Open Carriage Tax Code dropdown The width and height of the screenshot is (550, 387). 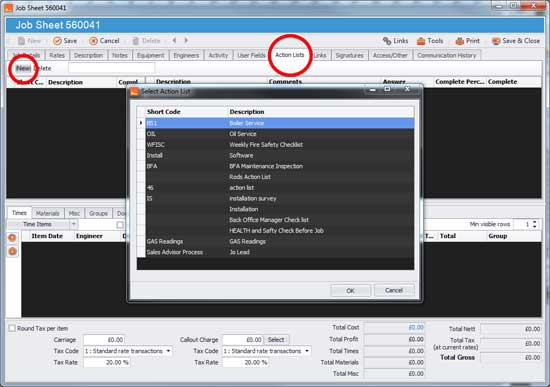tap(168, 351)
